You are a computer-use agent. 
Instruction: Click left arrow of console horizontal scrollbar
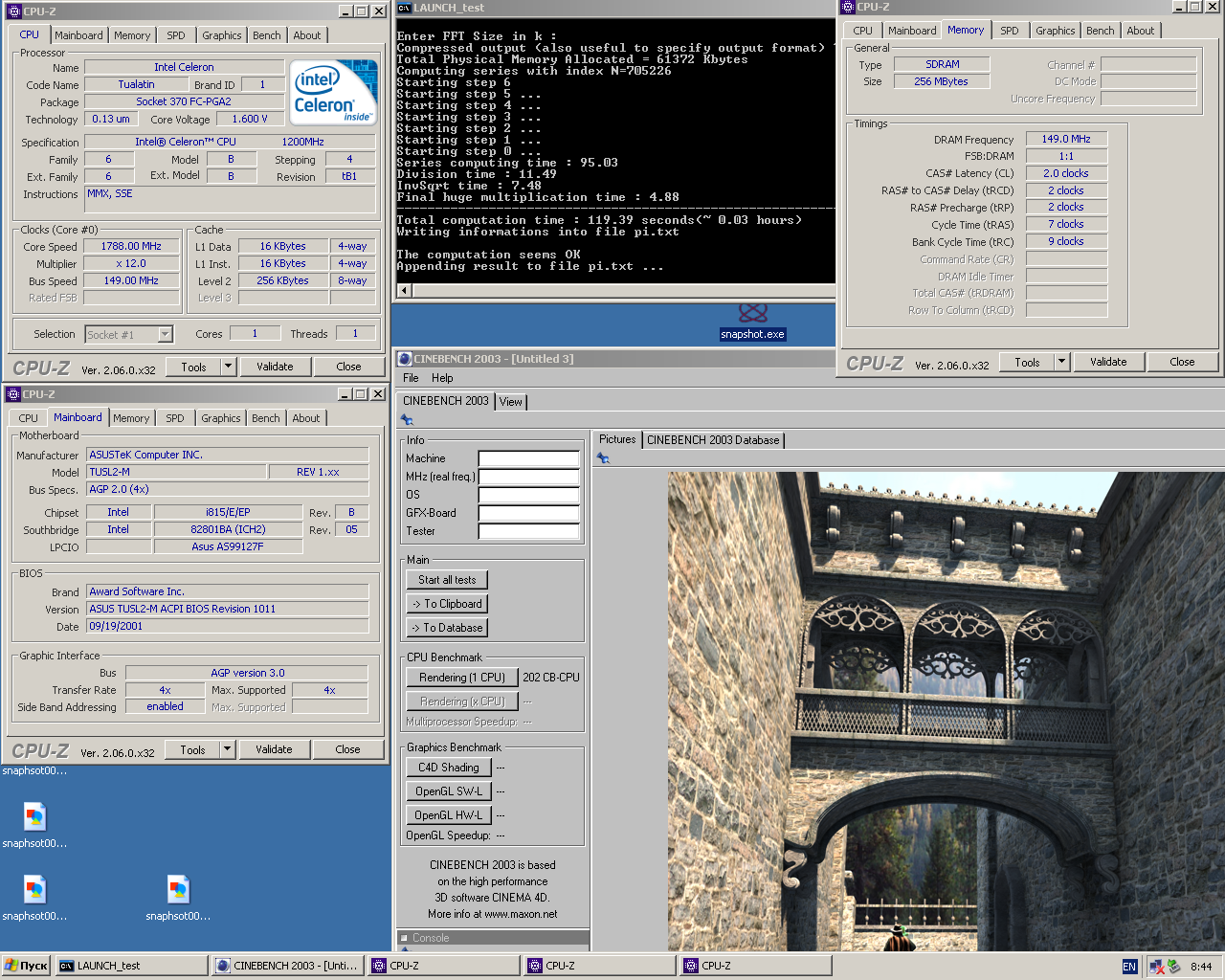tap(404, 290)
